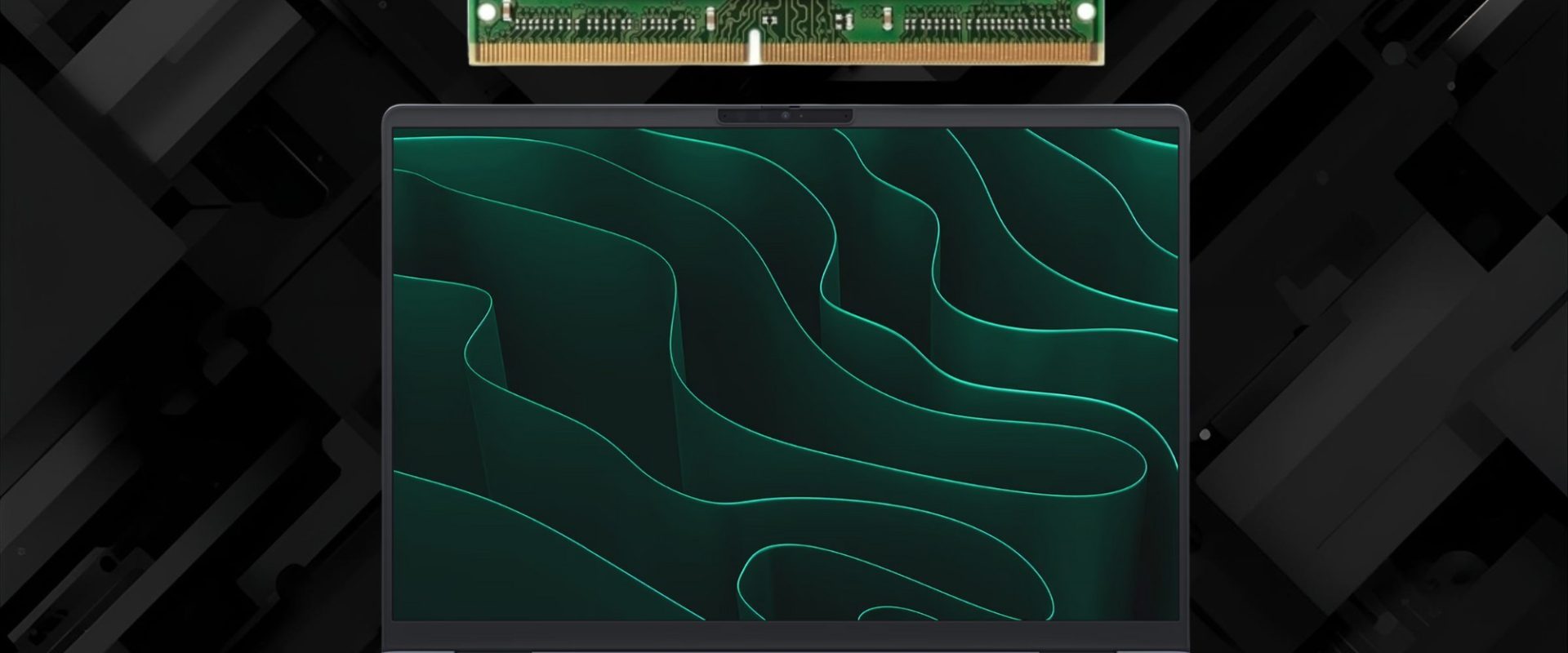The image size is (1568, 653).
Task: Click the laptop hinge strip at the bottom edge
Action: [x=784, y=650]
